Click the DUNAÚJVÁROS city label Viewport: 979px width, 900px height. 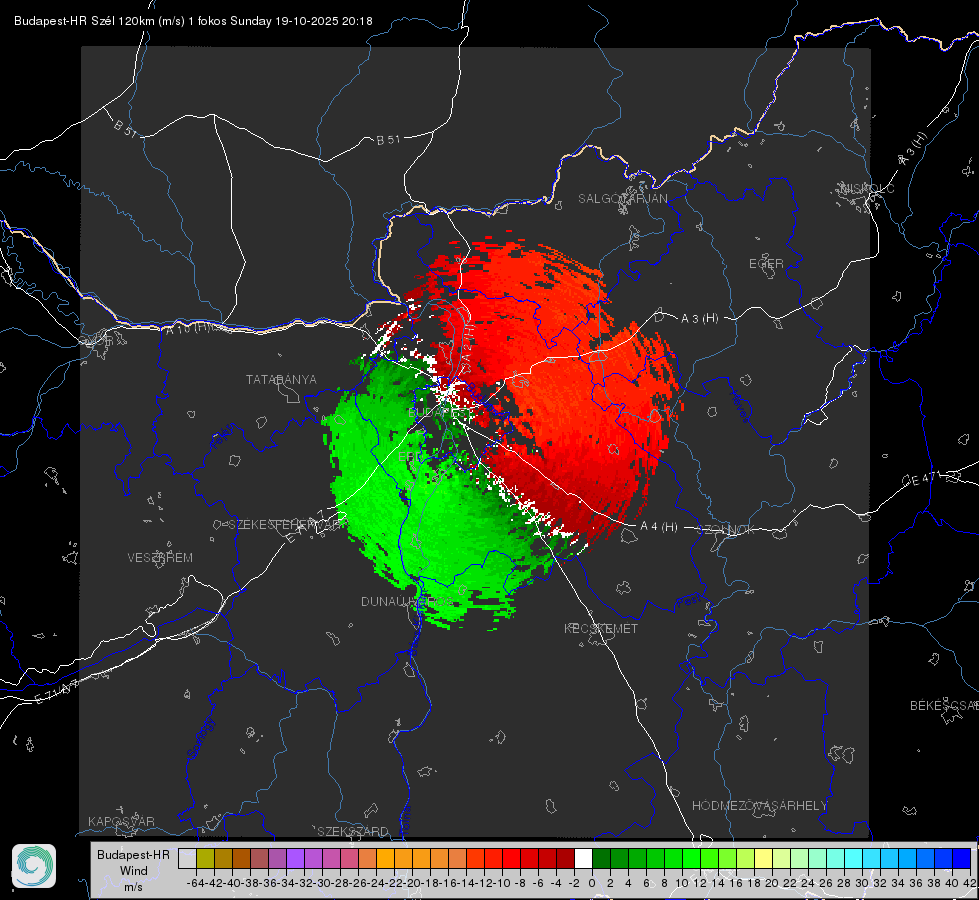click(x=408, y=601)
